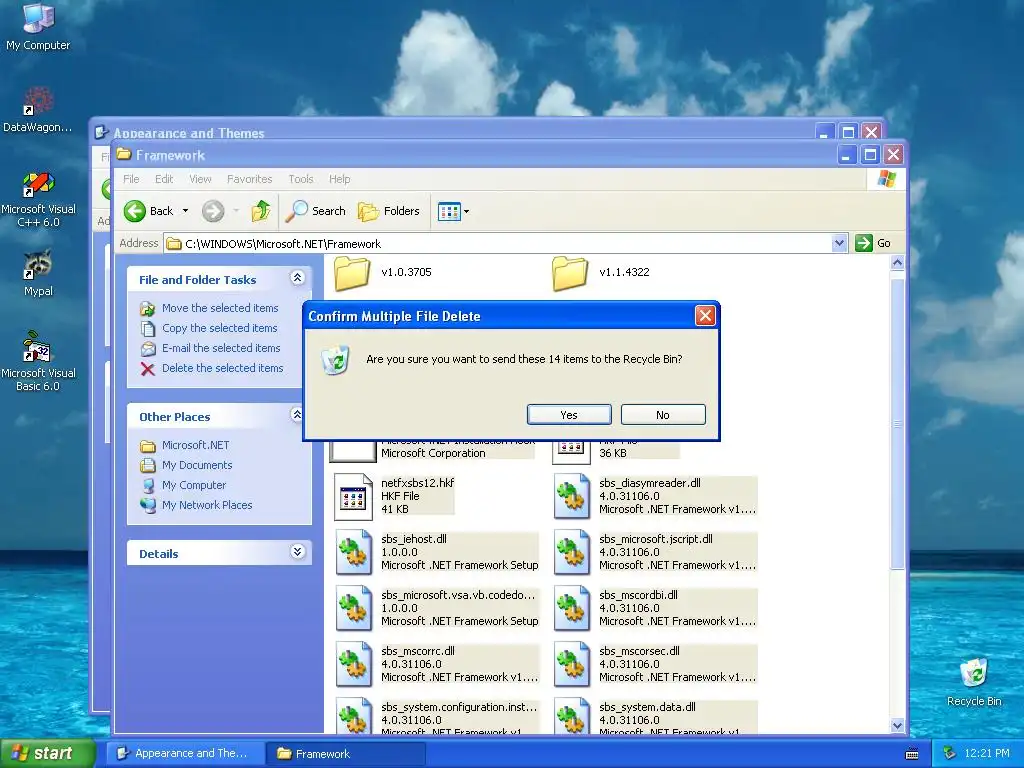Click the 12:21 PM clock
The width and height of the screenshot is (1024, 768).
click(987, 754)
